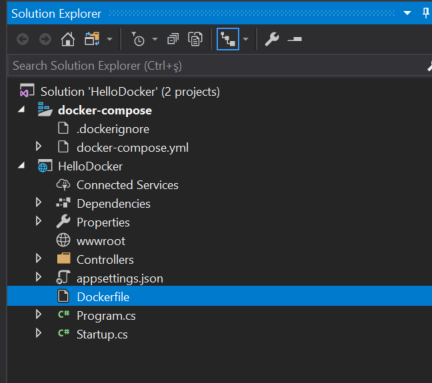Viewport: 432px width, 383px height.
Task: Click the Dockerfile file icon
Action: pos(63,296)
